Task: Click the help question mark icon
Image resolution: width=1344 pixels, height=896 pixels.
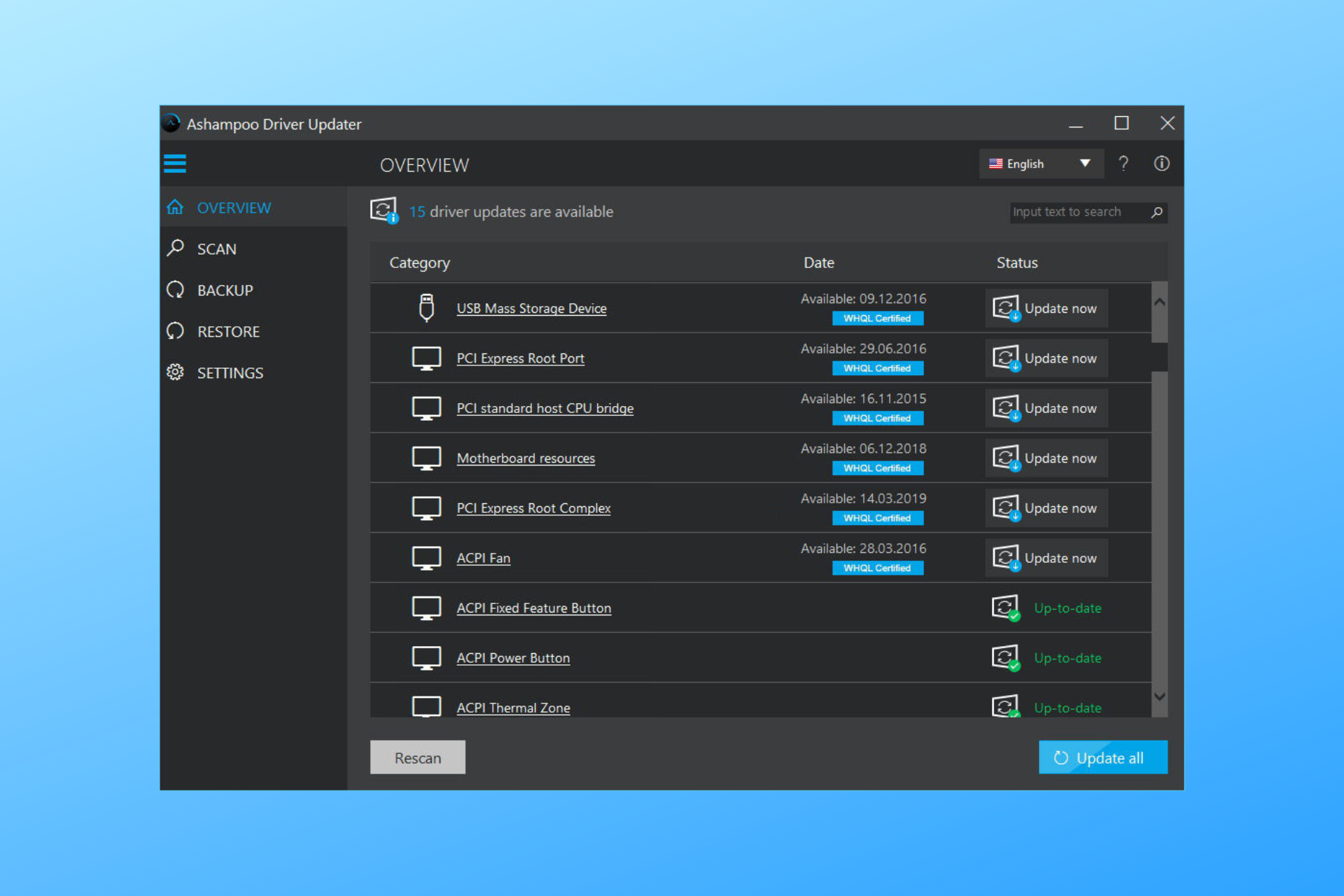Action: [x=1123, y=164]
